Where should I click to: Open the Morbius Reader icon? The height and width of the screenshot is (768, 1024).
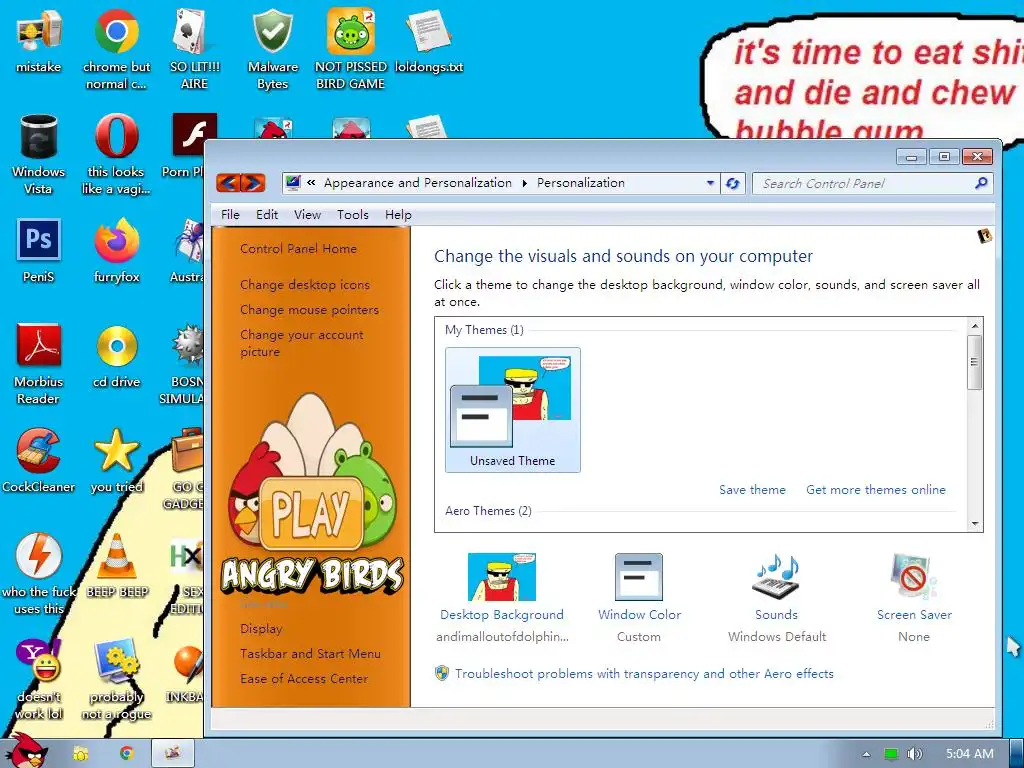[x=39, y=364]
